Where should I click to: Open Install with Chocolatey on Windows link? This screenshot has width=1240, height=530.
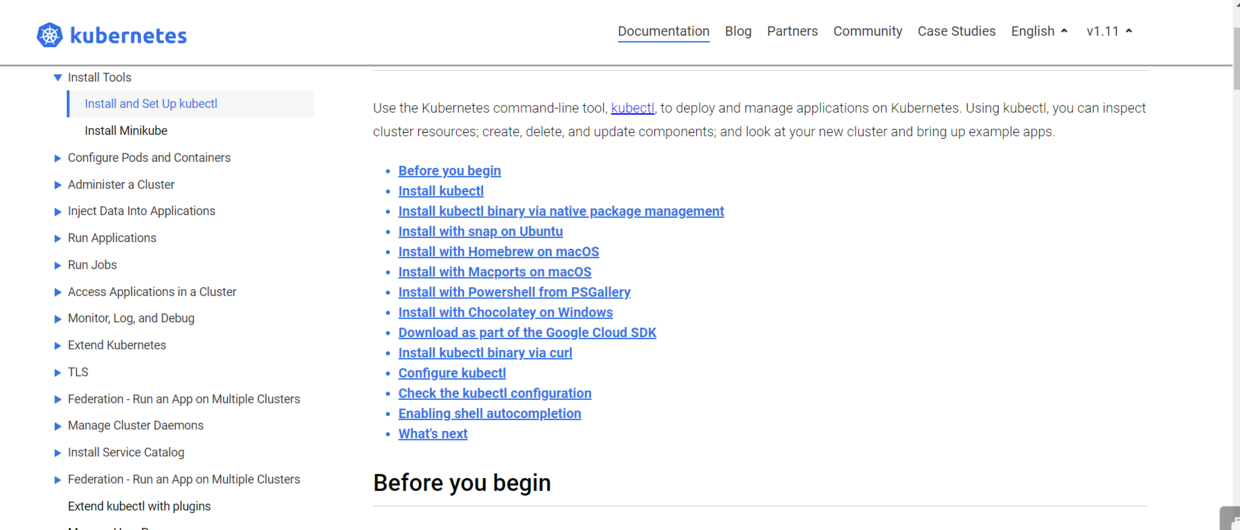point(505,312)
